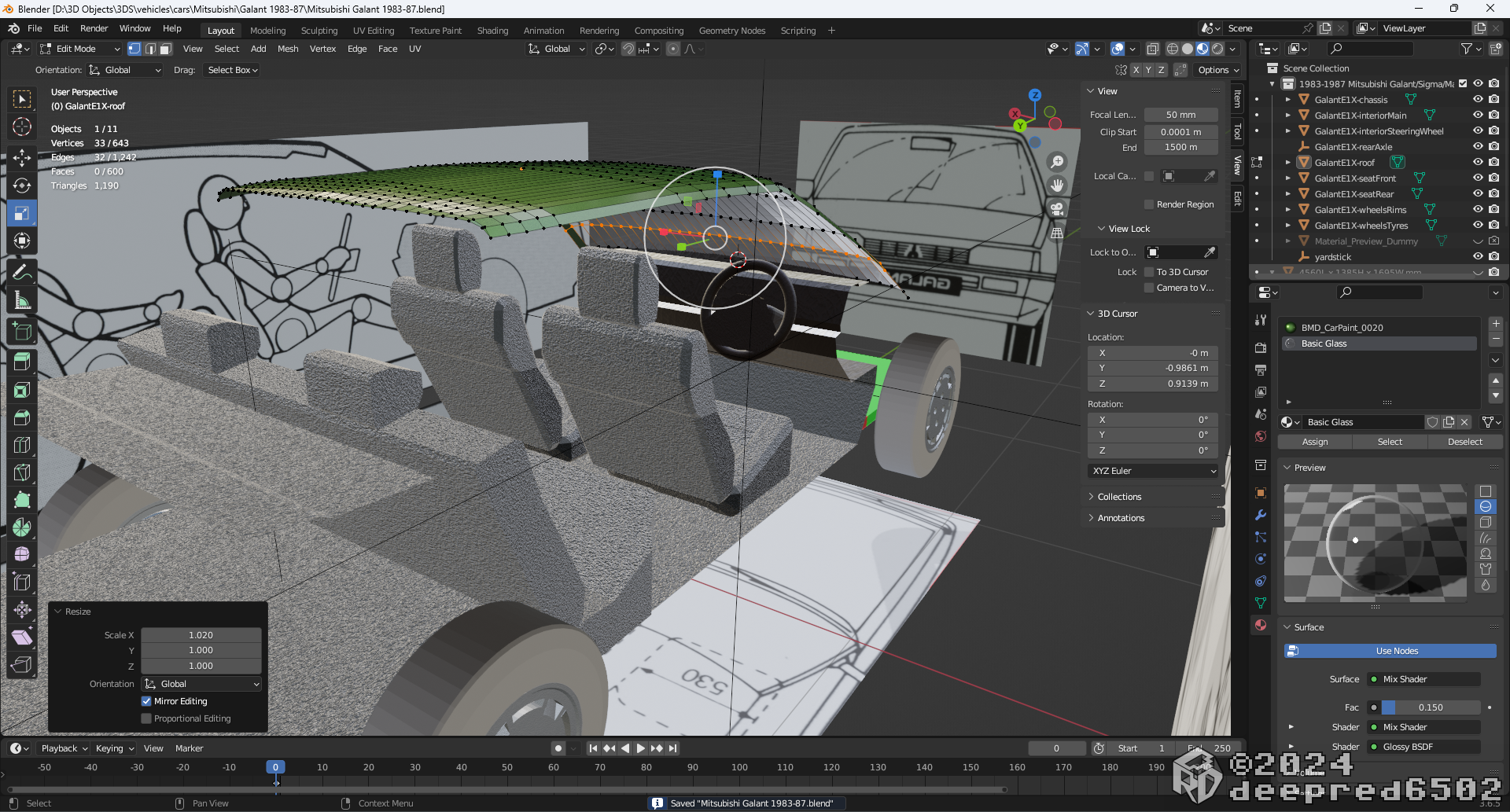Open the Orientation Global dropdown in Resize panel
The width and height of the screenshot is (1510, 812).
point(201,684)
